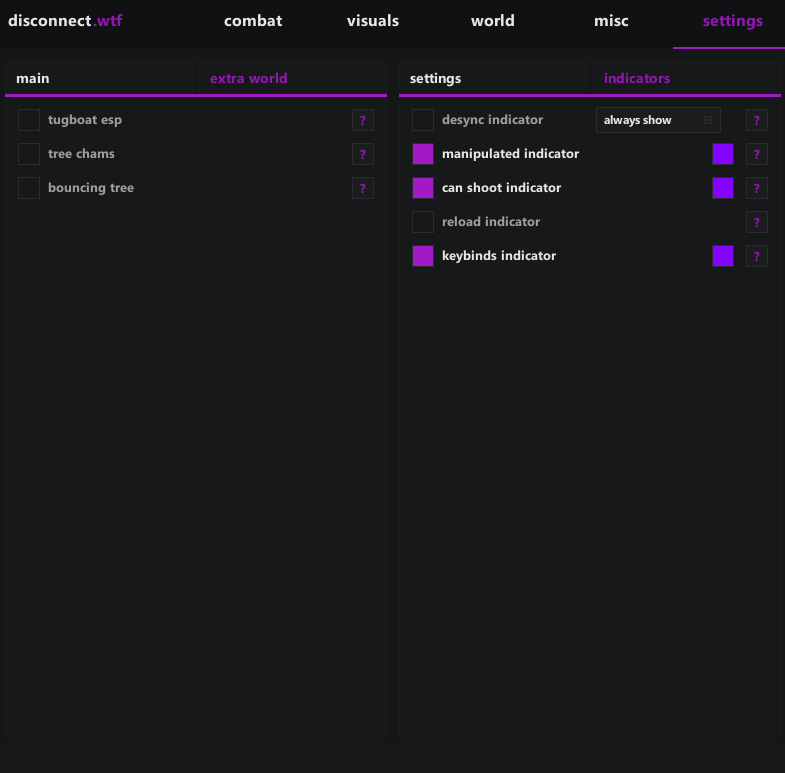Switch to the combat tab
Screen dimensions: 785x773
tap(253, 21)
